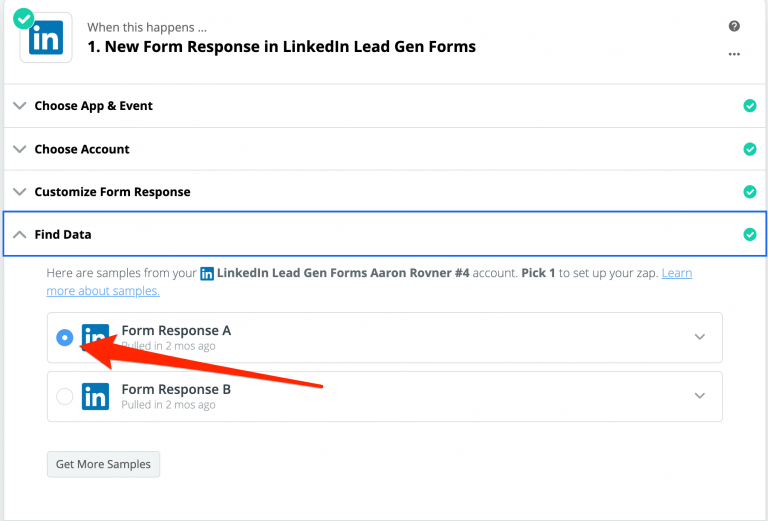Click green check badge on step header icon
The width and height of the screenshot is (768, 521).
[24, 19]
